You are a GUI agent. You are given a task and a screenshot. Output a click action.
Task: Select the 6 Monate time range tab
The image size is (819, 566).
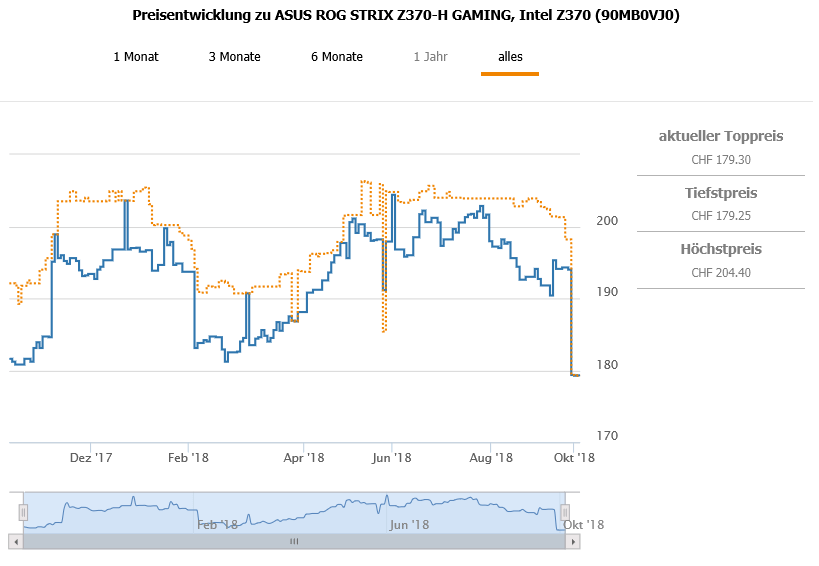[x=337, y=57]
